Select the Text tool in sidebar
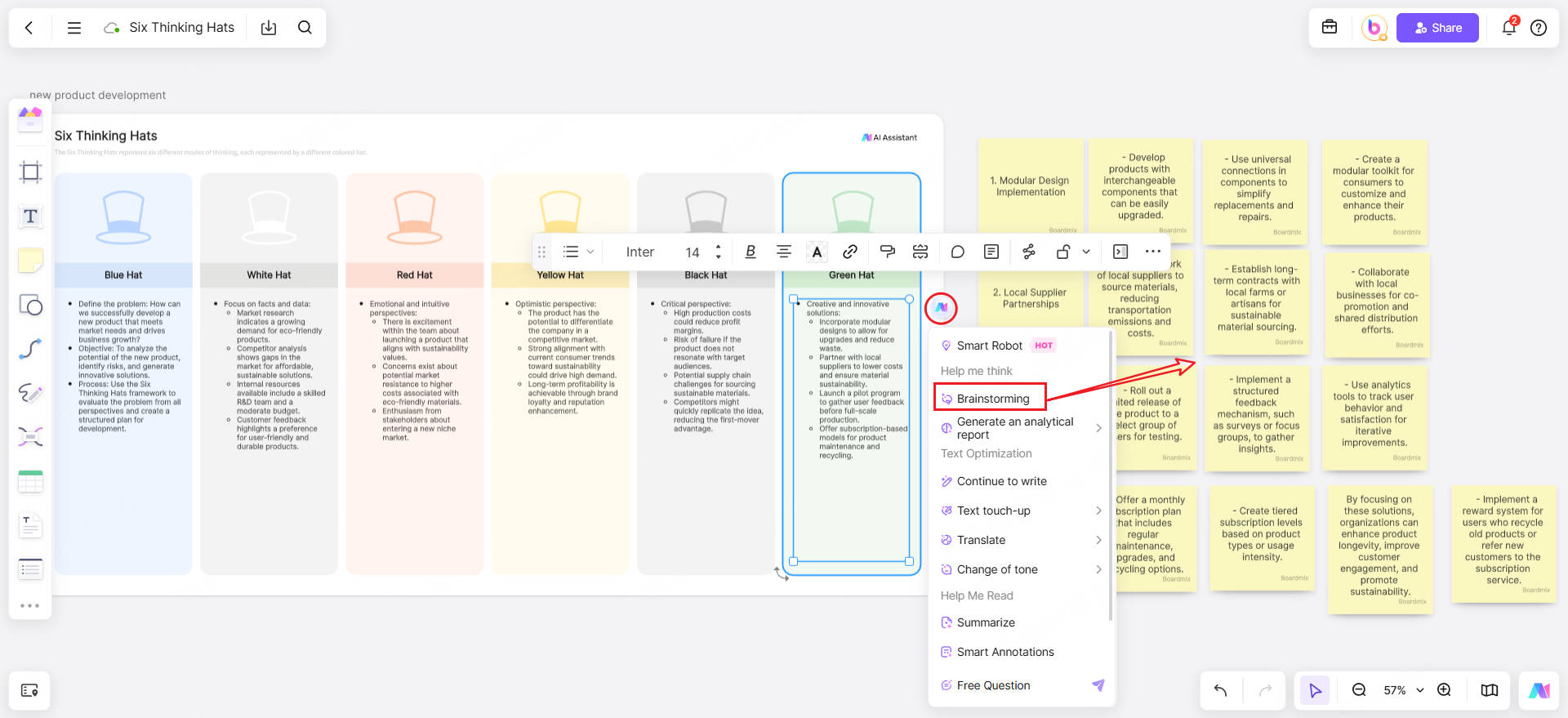The height and width of the screenshot is (718, 1568). pyautogui.click(x=30, y=216)
